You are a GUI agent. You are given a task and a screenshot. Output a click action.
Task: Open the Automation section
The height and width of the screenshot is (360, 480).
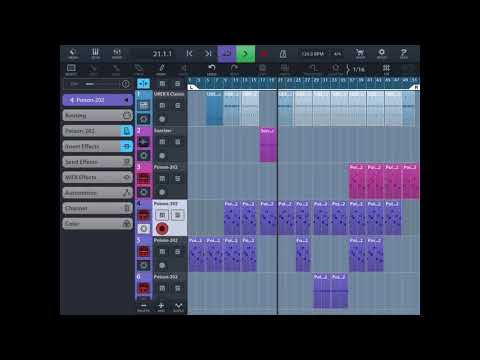pos(98,193)
